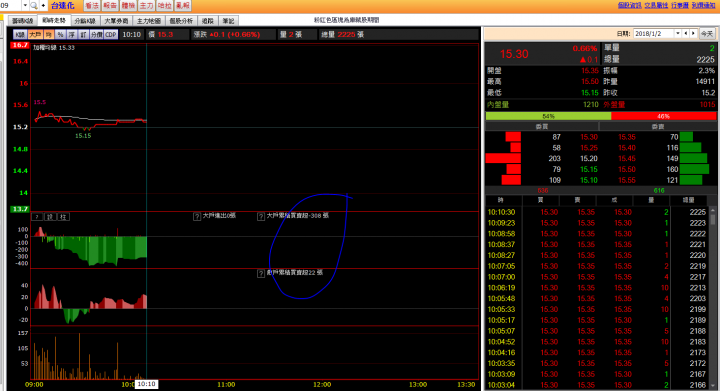Switch to the 筆記 tab
Viewport: 720px width, 391px height.
pyautogui.click(x=228, y=21)
